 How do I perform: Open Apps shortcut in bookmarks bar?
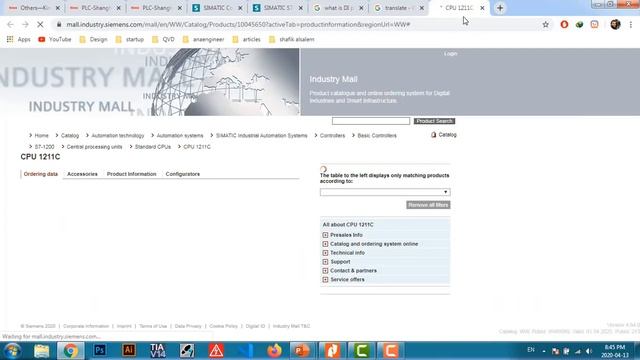[x=19, y=39]
